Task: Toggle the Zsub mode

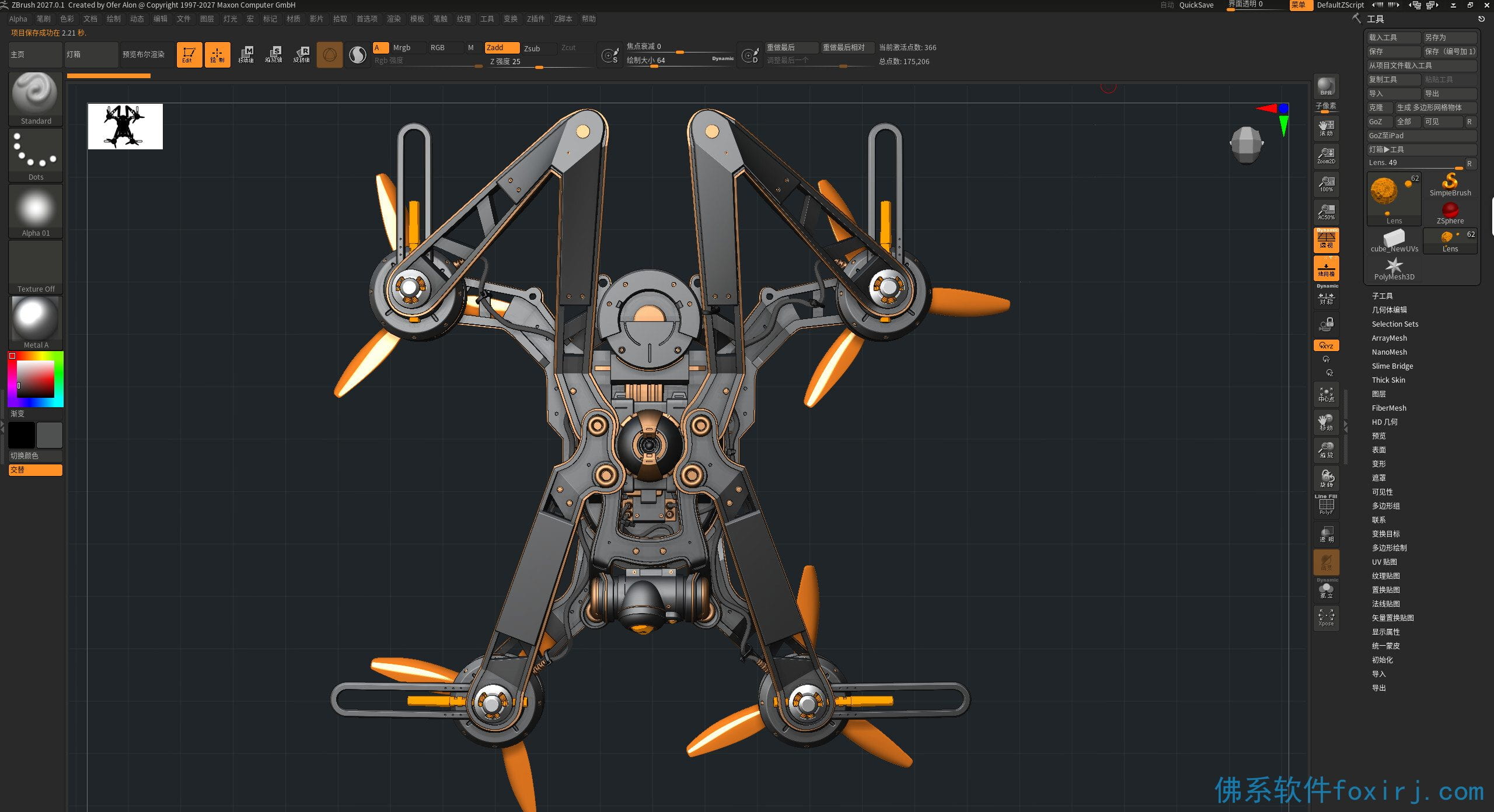Action: [x=538, y=48]
